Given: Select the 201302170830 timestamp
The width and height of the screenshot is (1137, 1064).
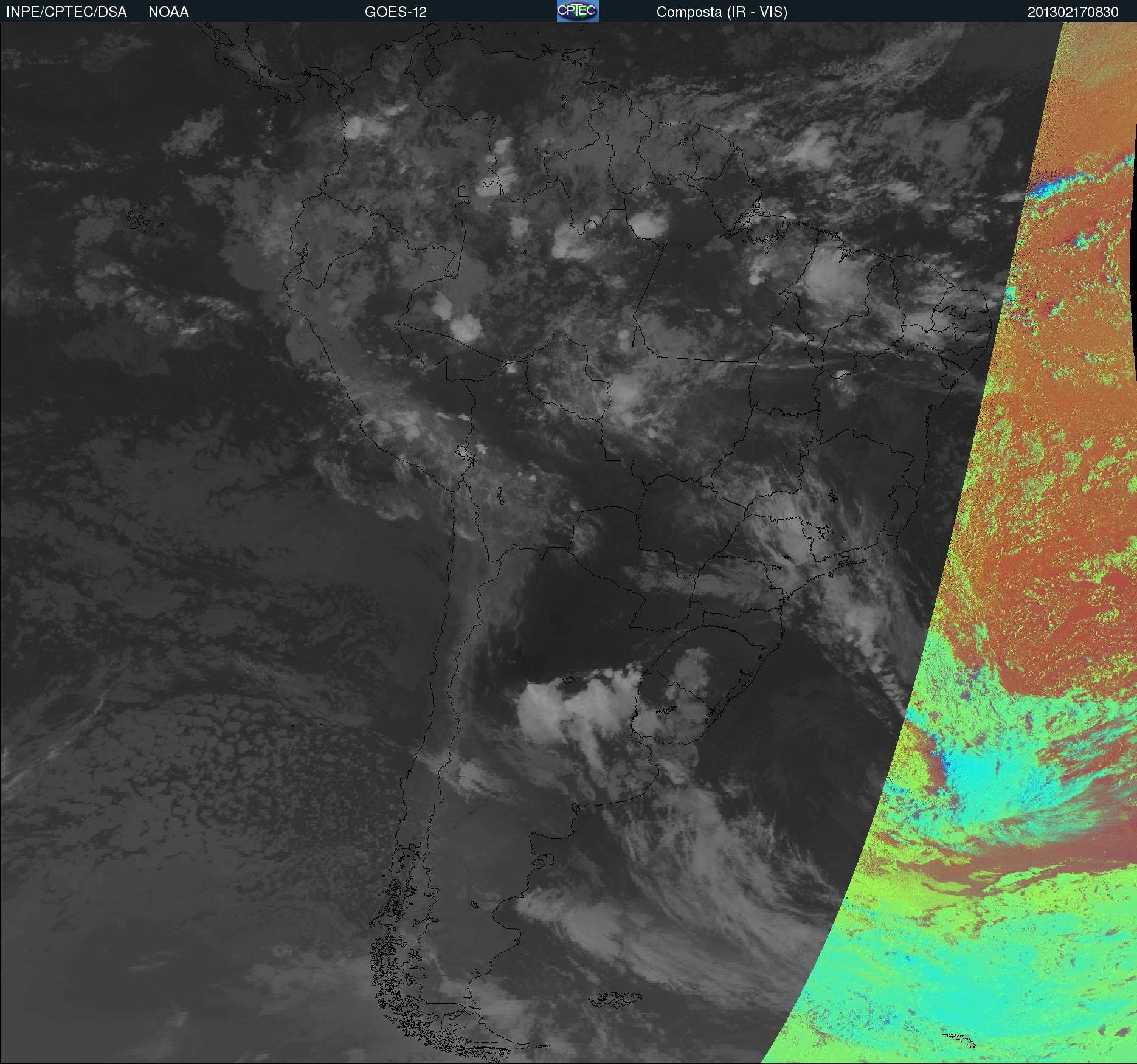Looking at the screenshot, I should 1073,12.
